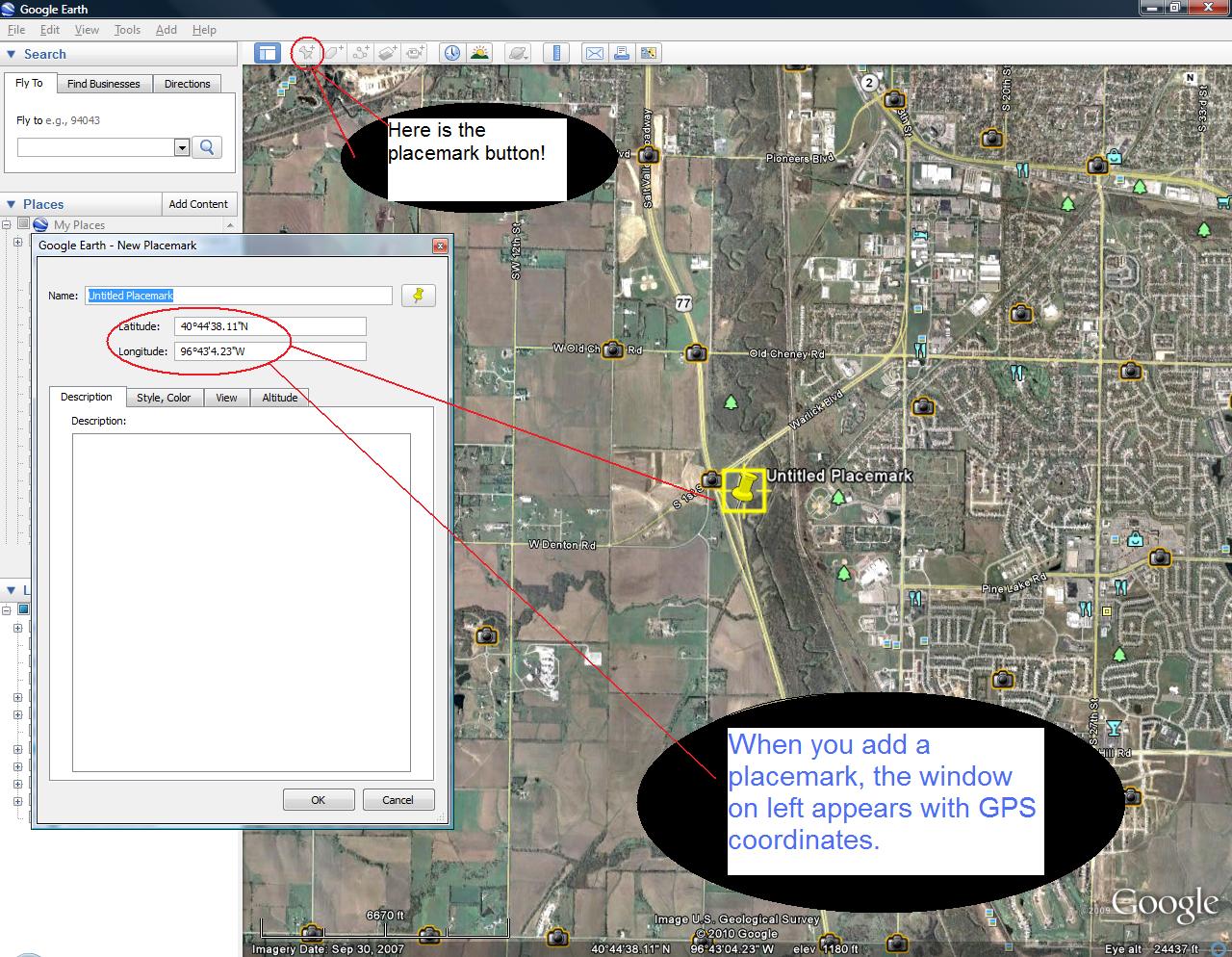Click inside the Description text area

[x=242, y=603]
